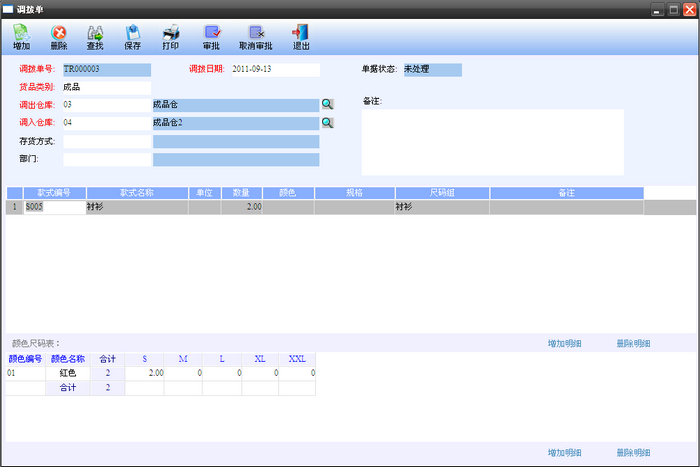Click upper 删除明细 link
This screenshot has width=700, height=467.
pyautogui.click(x=634, y=343)
